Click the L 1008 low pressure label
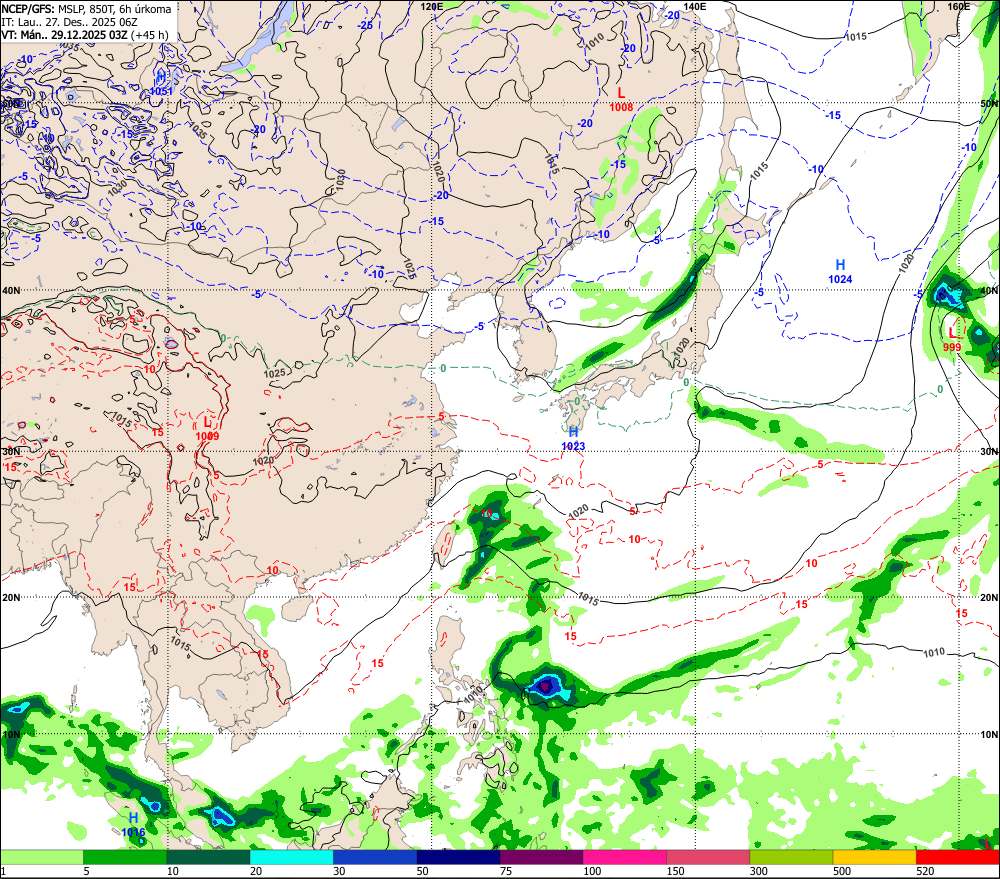1000x879 pixels. click(621, 100)
